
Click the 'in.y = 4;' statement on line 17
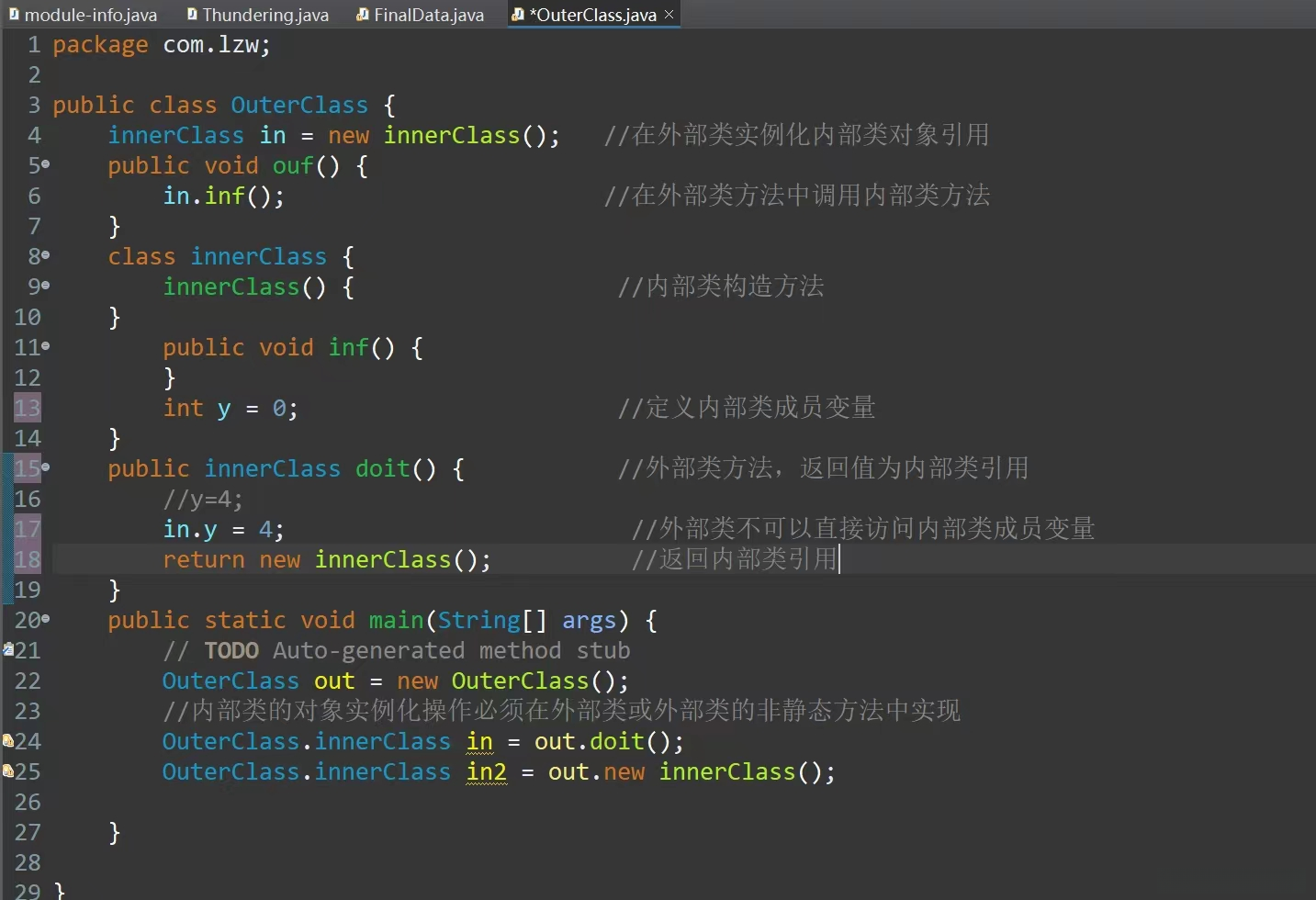(x=223, y=529)
